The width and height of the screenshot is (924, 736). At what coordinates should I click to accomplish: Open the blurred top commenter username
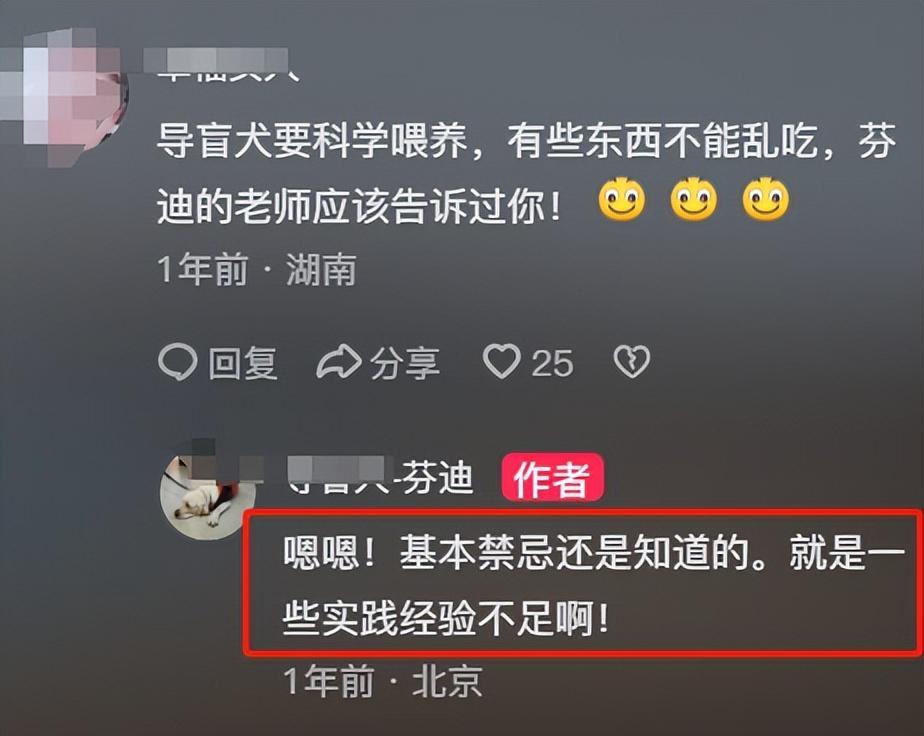click(223, 65)
